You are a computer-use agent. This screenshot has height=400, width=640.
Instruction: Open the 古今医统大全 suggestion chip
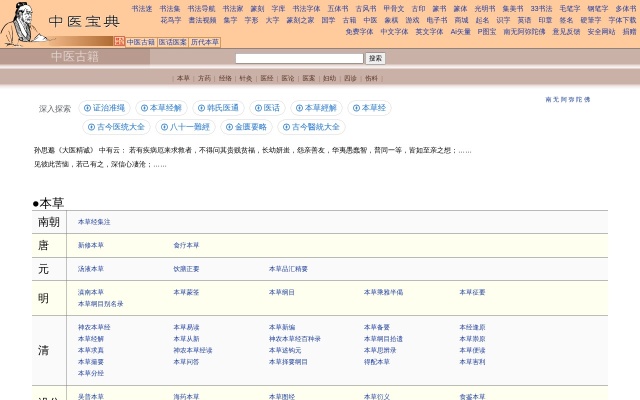coord(115,127)
